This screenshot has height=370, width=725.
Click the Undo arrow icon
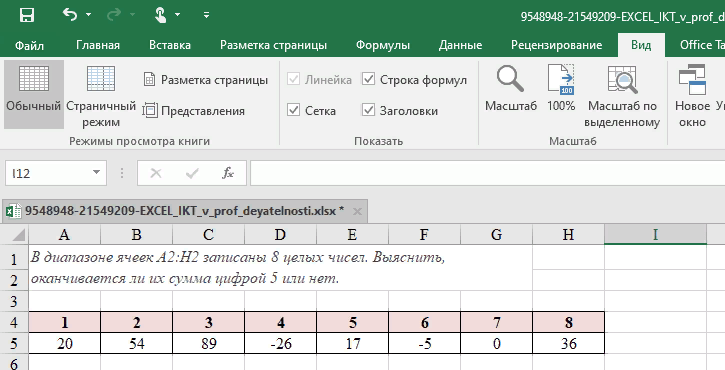pyautogui.click(x=70, y=15)
